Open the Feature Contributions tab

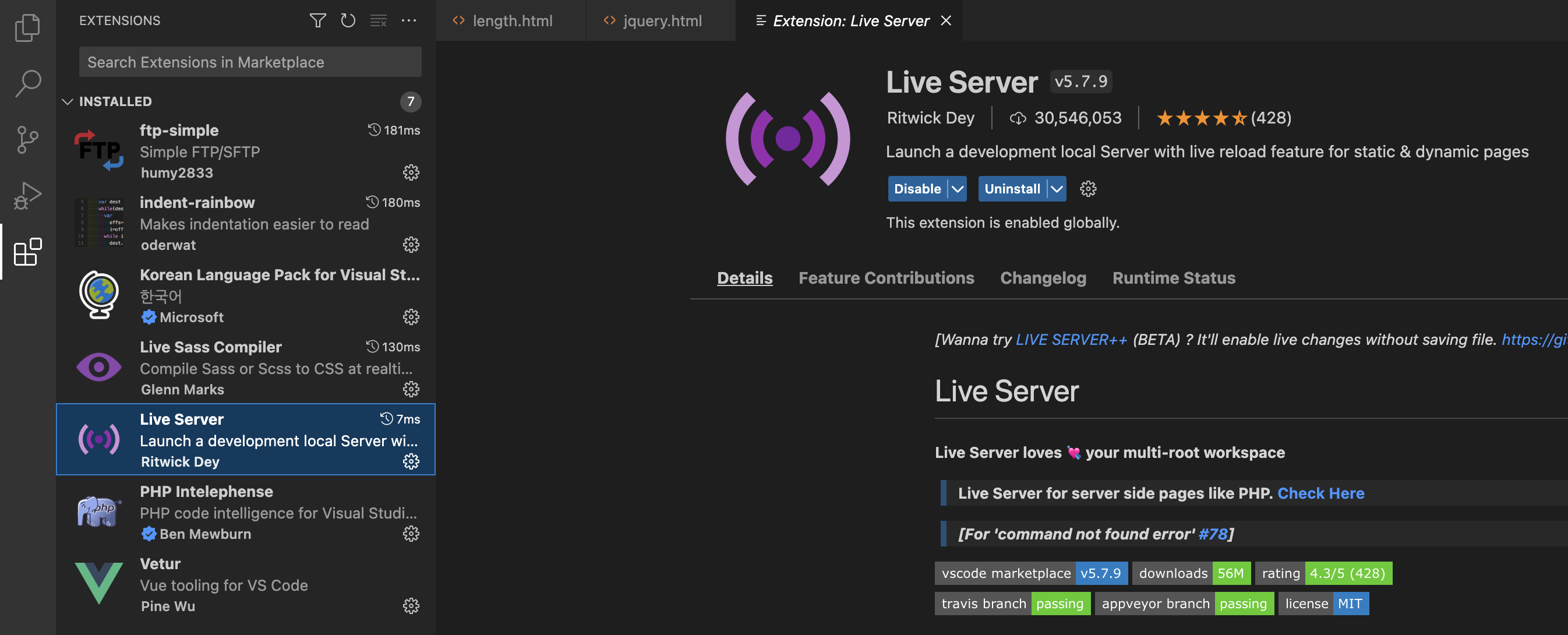tap(886, 278)
